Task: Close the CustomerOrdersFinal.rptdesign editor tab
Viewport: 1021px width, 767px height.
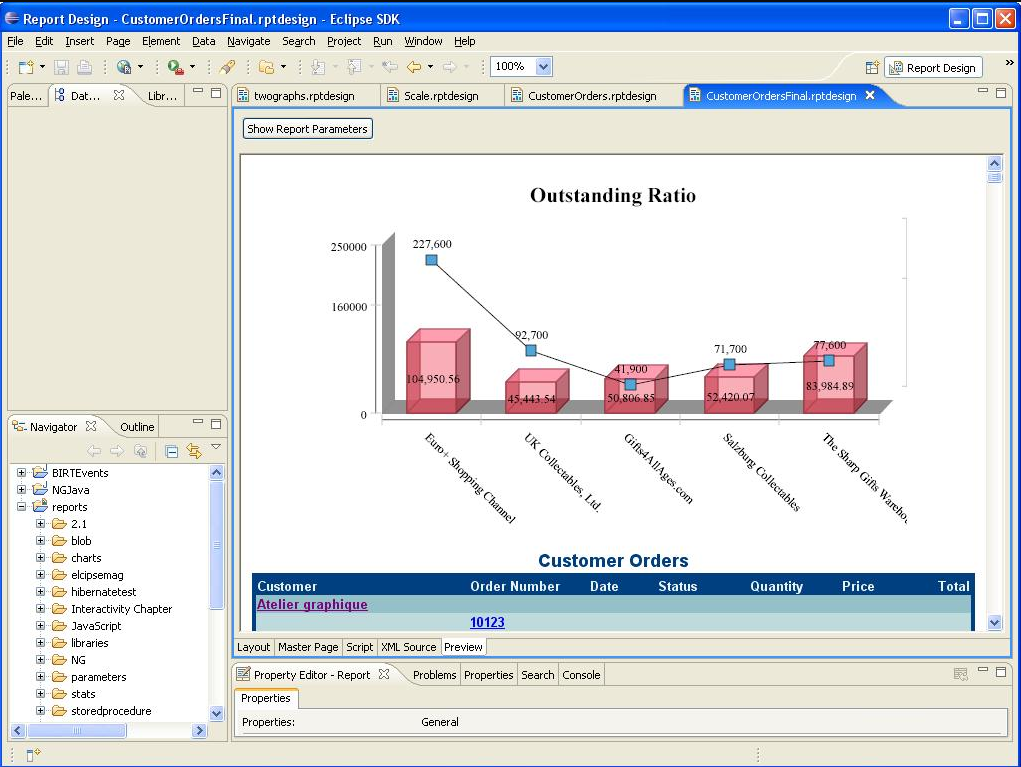Action: tap(870, 95)
